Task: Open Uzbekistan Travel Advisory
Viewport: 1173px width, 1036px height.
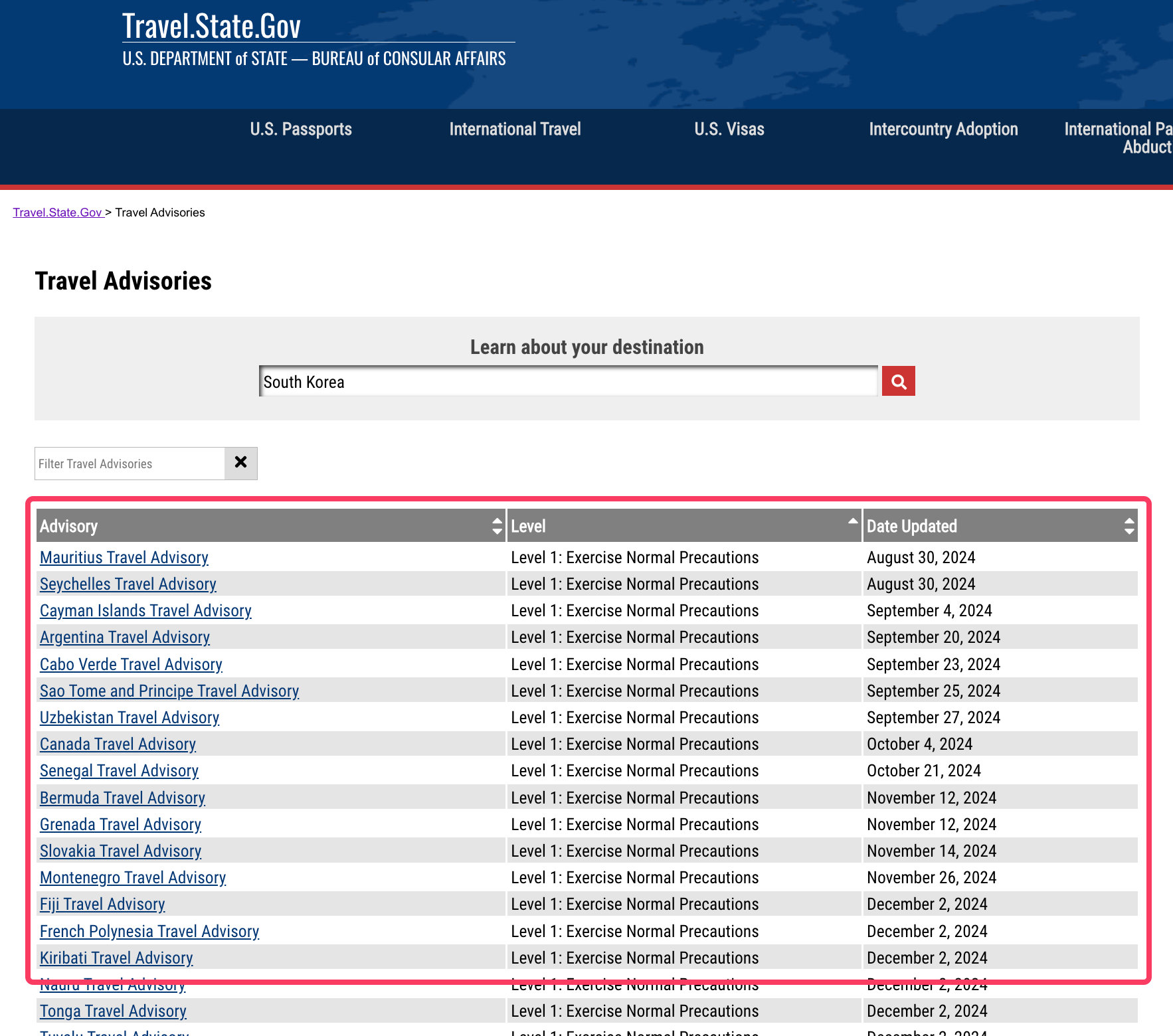Action: coord(130,718)
